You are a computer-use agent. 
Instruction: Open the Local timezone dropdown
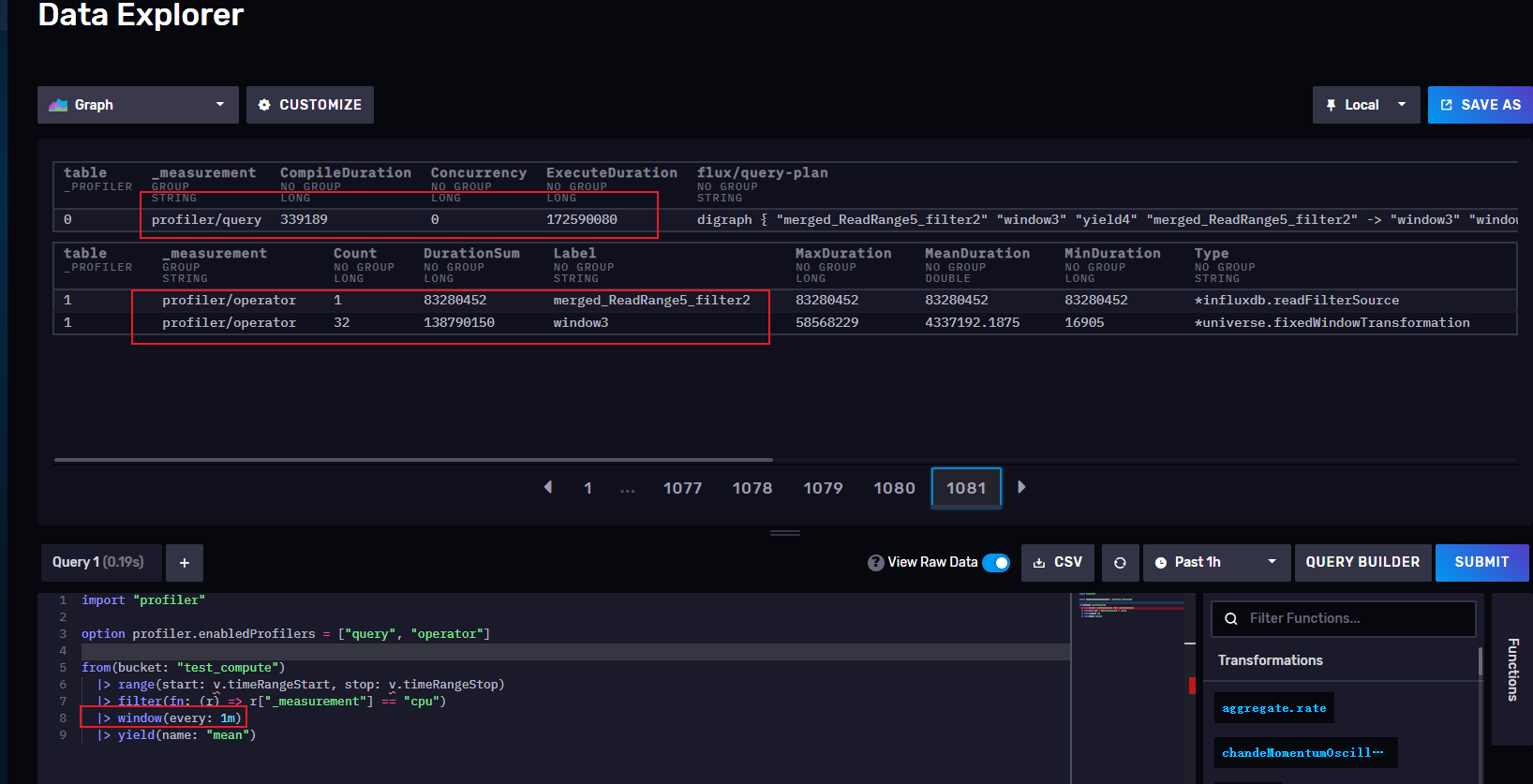pyautogui.click(x=1366, y=105)
